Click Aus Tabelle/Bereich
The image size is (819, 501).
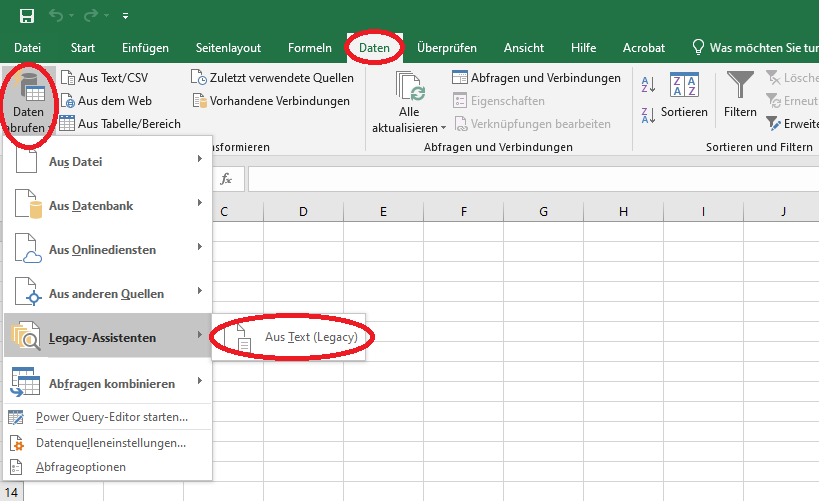point(121,124)
